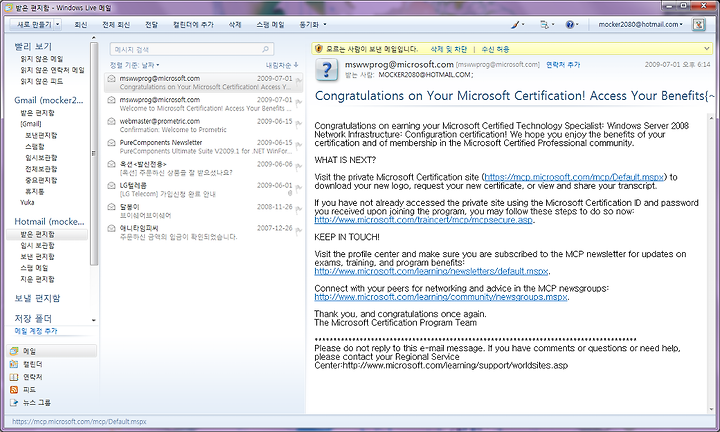The height and width of the screenshot is (432, 720).
Task: Open 읽지 않은 연락처 메일 quick view
Action: point(52,70)
